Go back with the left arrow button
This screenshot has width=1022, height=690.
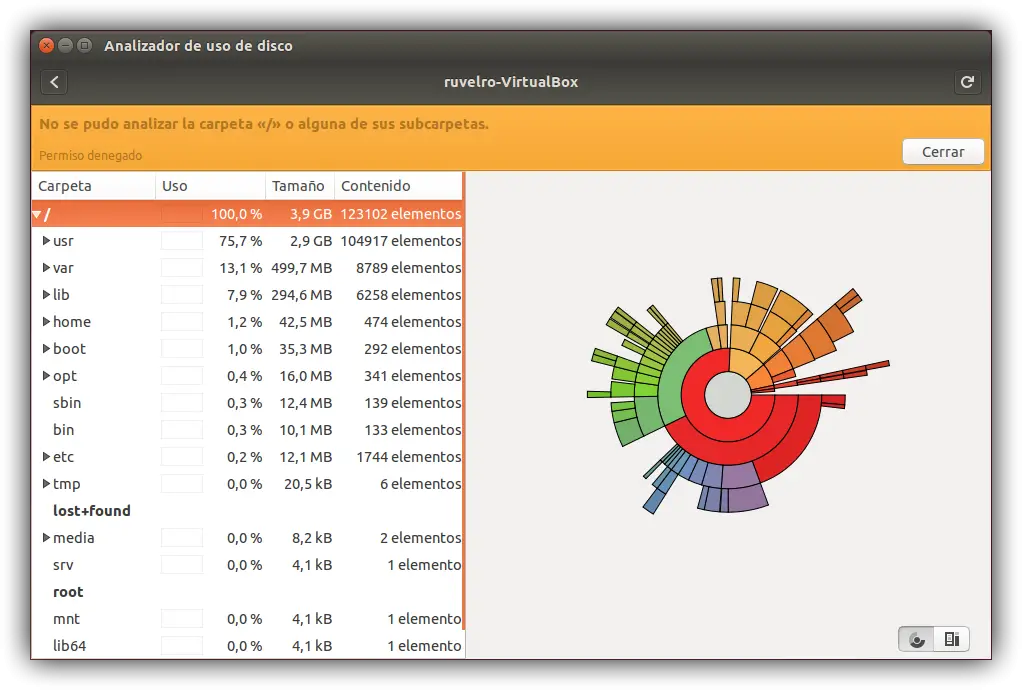54,82
